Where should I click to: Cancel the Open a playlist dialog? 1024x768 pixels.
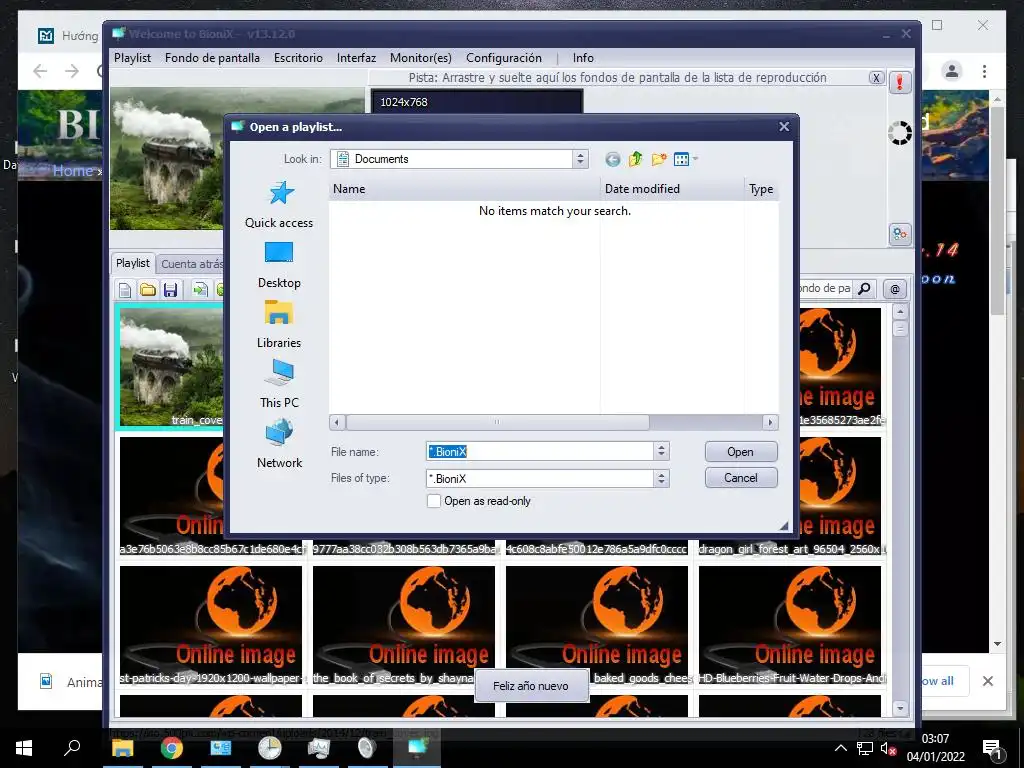pyautogui.click(x=741, y=478)
